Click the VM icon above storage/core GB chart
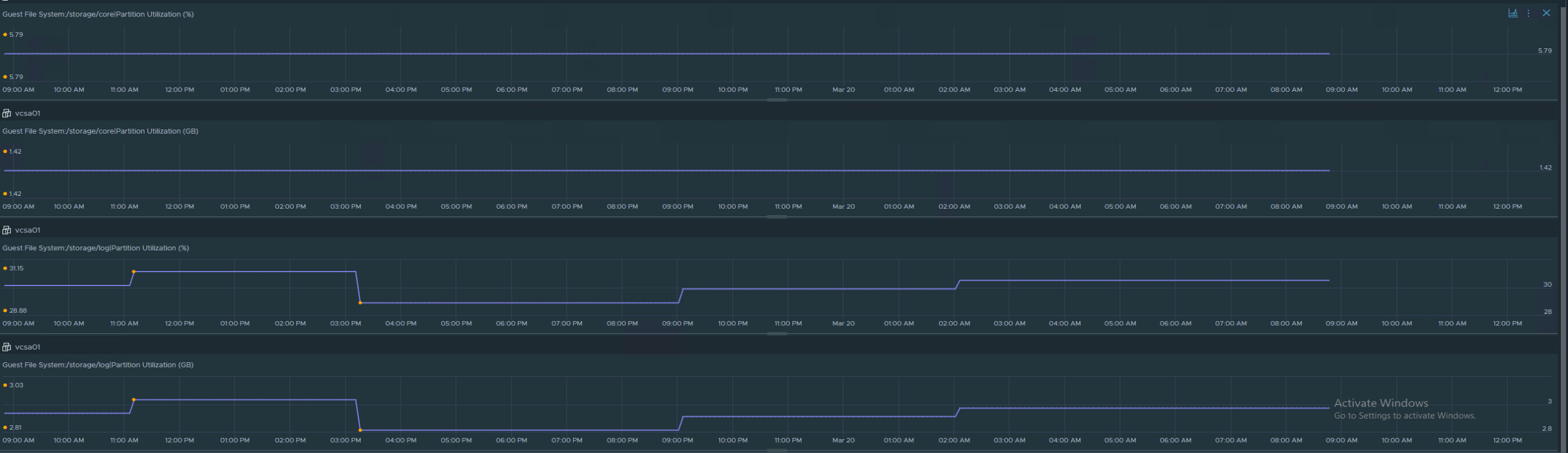This screenshot has width=1568, height=453. [7, 113]
